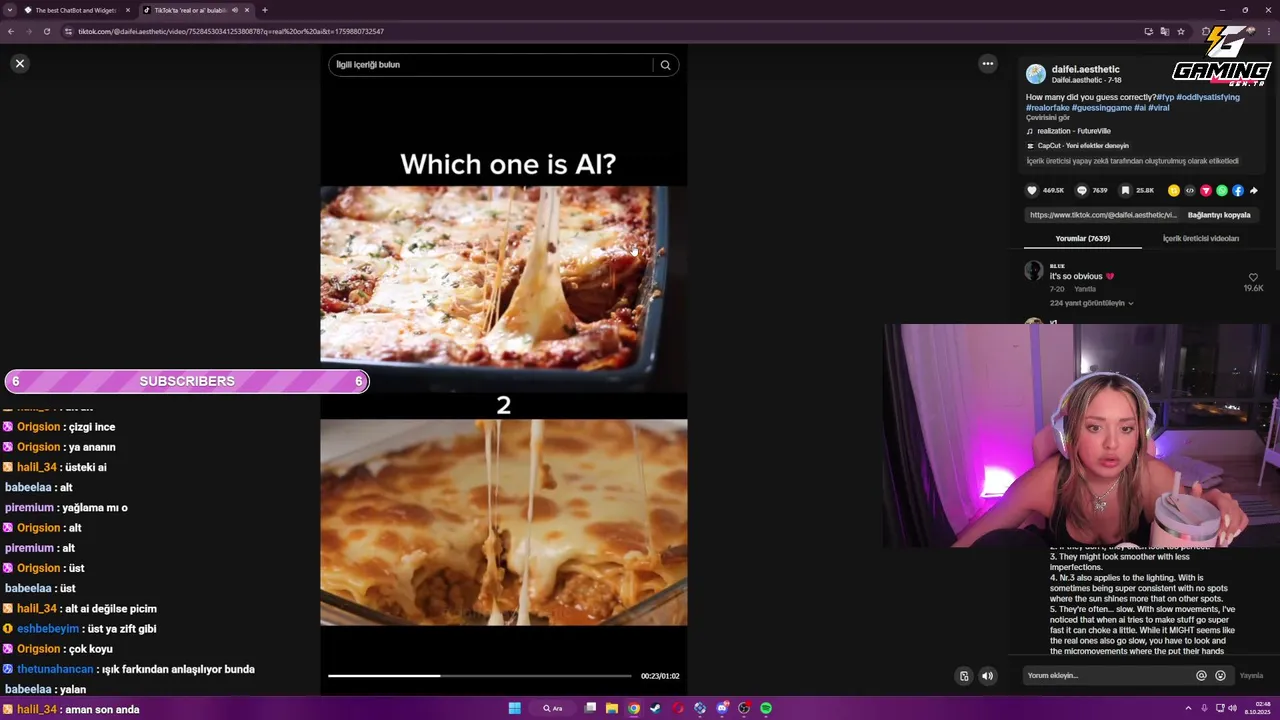Image resolution: width=1280 pixels, height=720 pixels.
Task: Share via the red send-to-friends icon
Action: point(1206,190)
